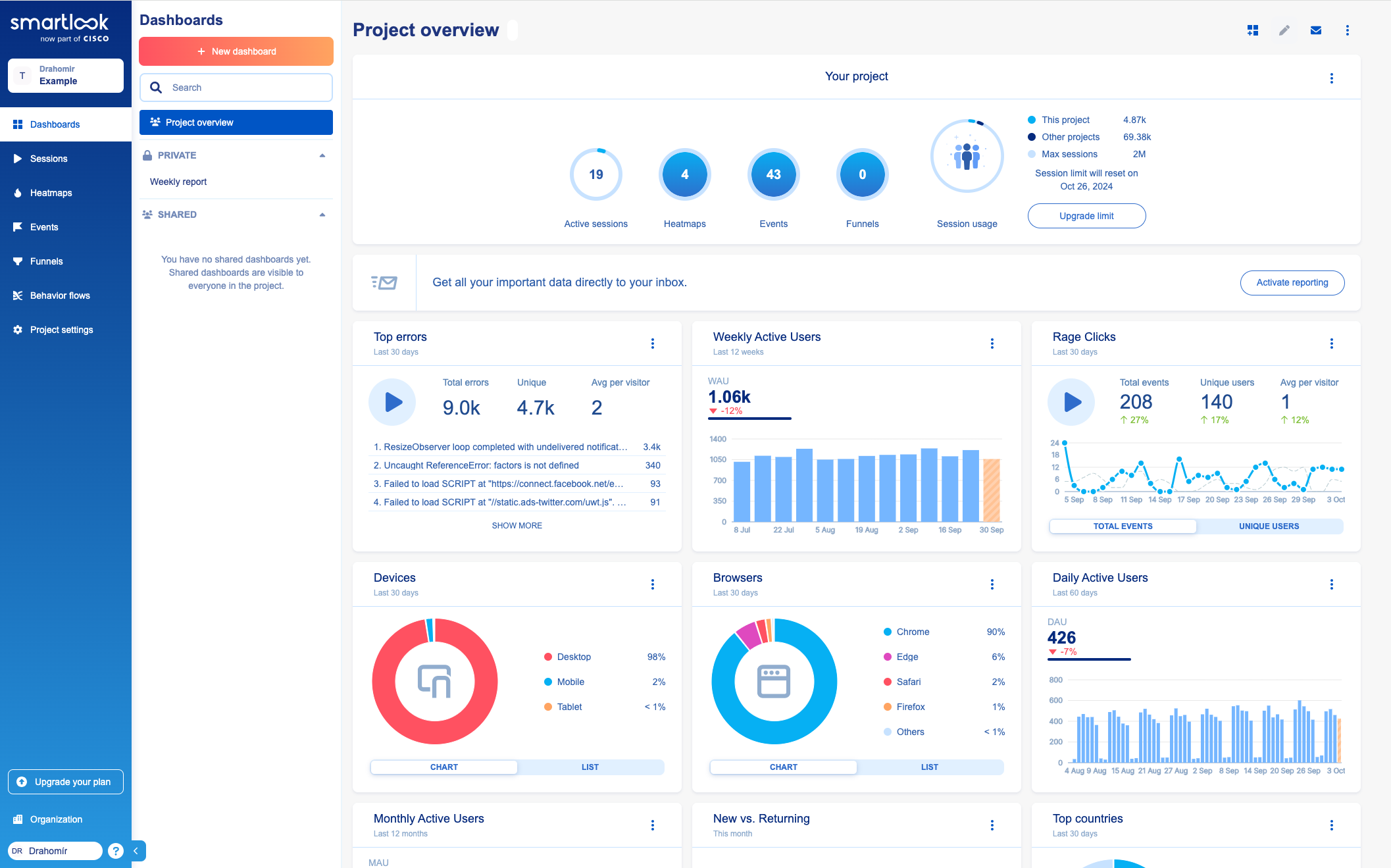Select Project overview dashboard

236,122
